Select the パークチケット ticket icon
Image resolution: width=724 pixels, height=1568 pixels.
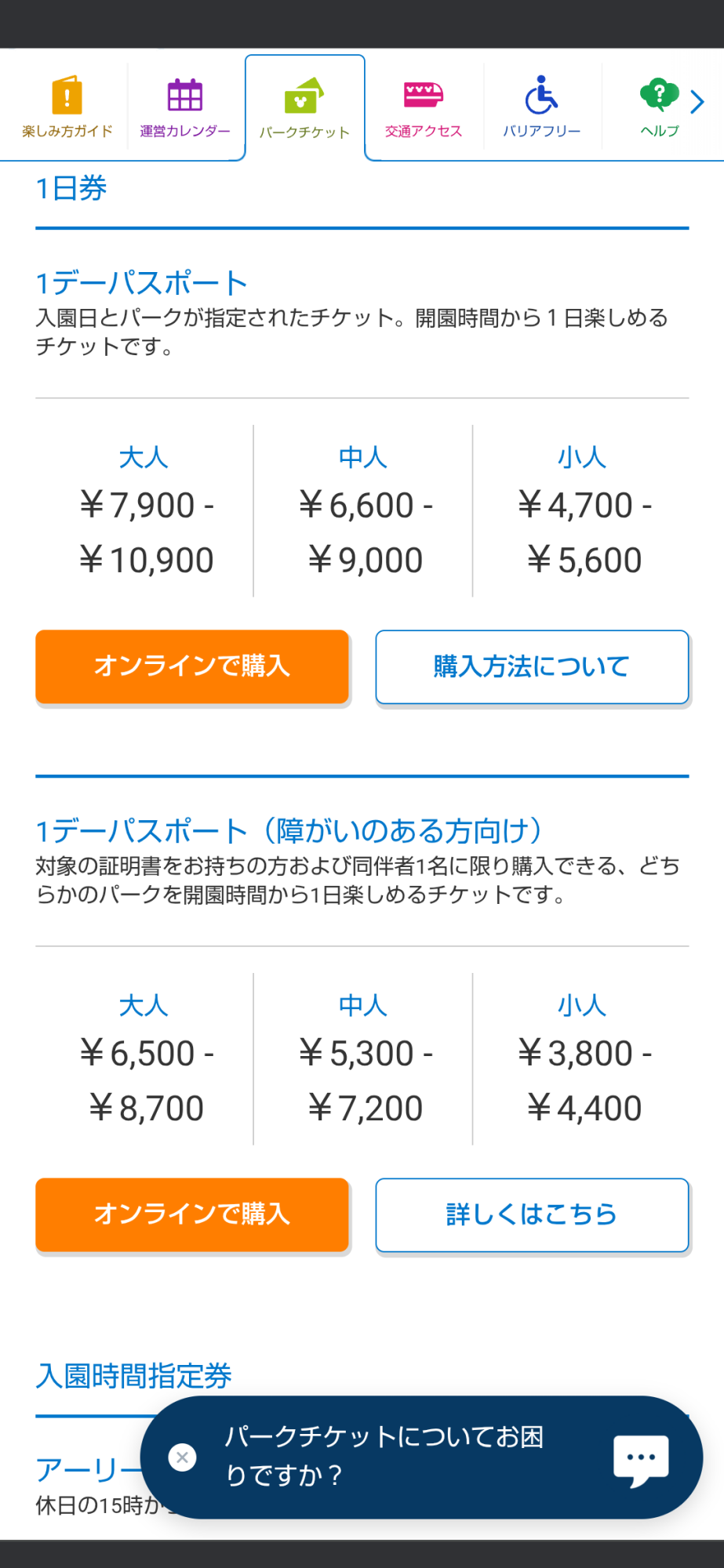point(304,96)
